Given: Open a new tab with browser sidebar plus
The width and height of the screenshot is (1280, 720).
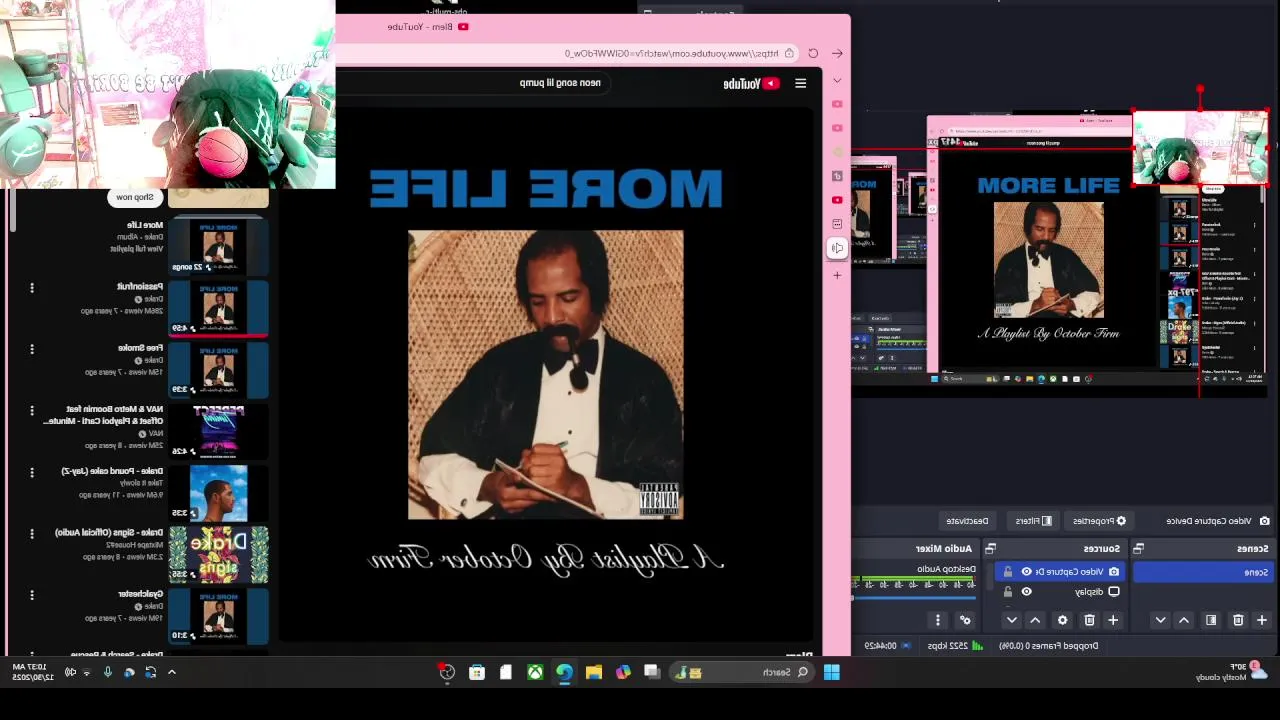Looking at the screenshot, I should click(837, 275).
